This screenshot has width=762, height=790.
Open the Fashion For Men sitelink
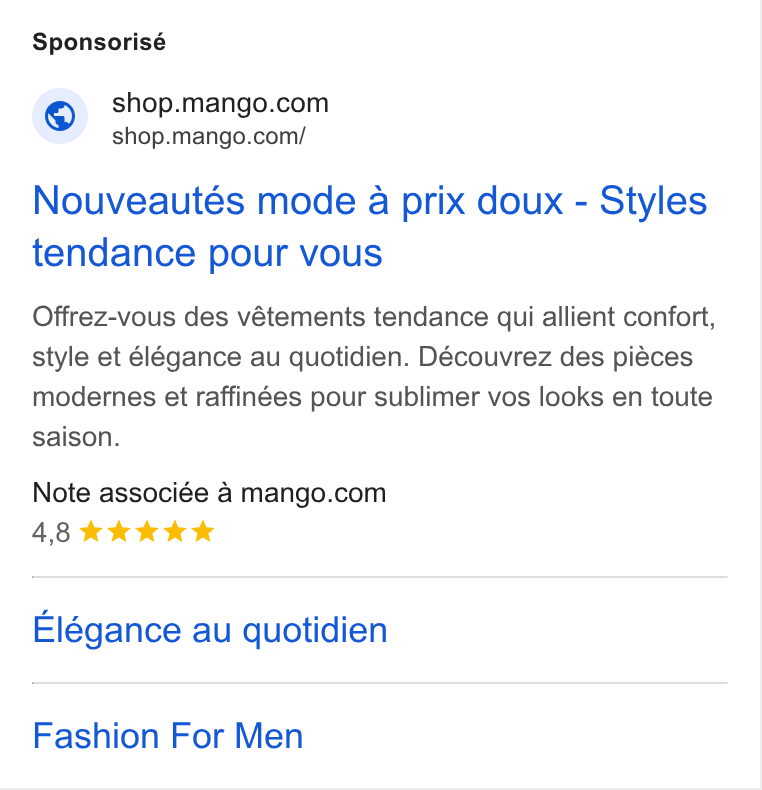pyautogui.click(x=168, y=736)
